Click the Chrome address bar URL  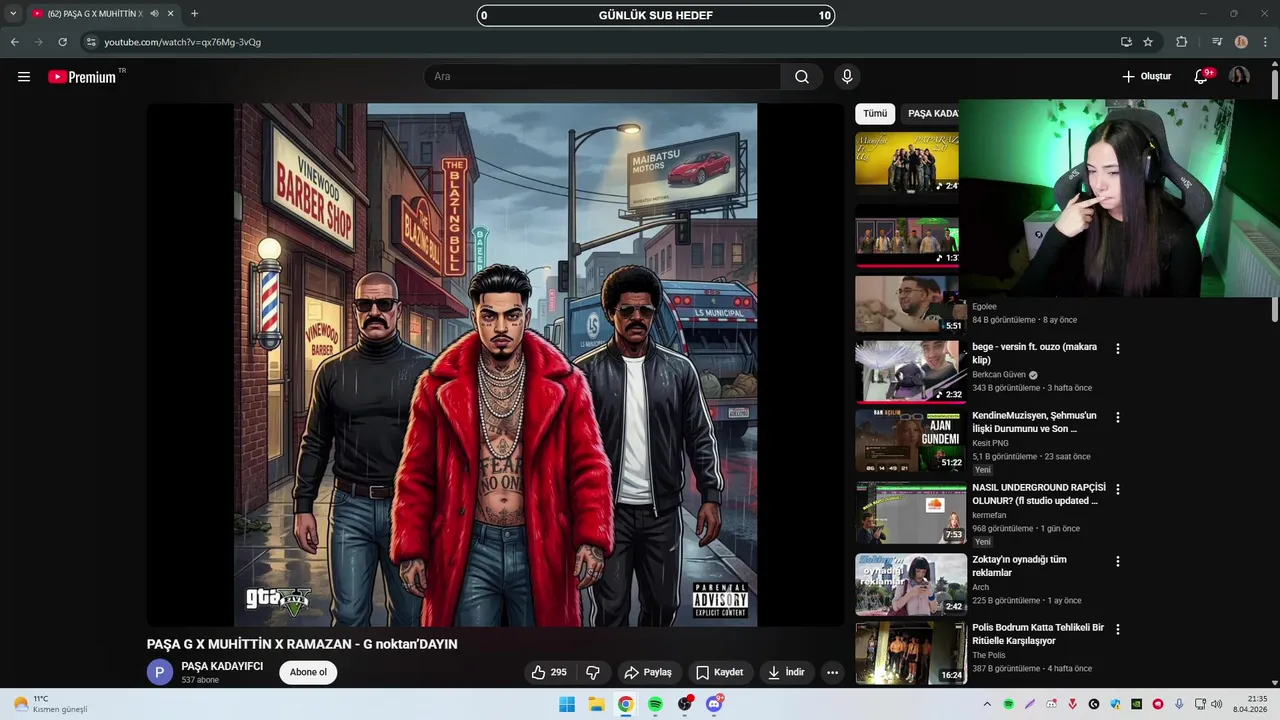[x=182, y=42]
